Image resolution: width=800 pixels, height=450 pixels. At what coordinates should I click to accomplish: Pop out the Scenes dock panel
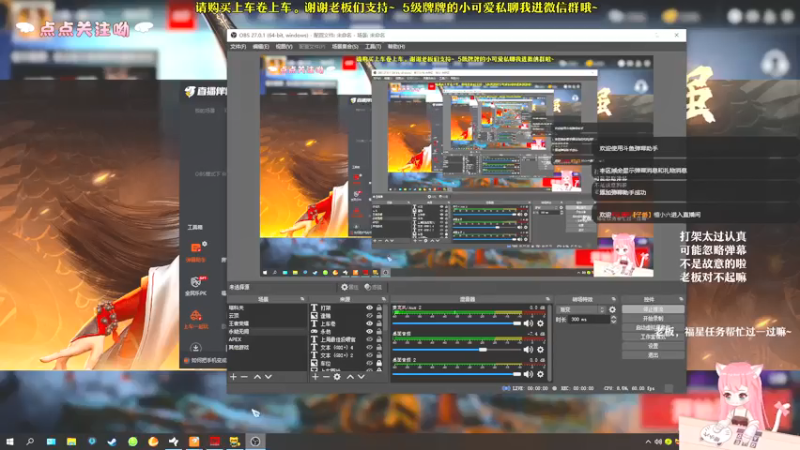pyautogui.click(x=302, y=299)
